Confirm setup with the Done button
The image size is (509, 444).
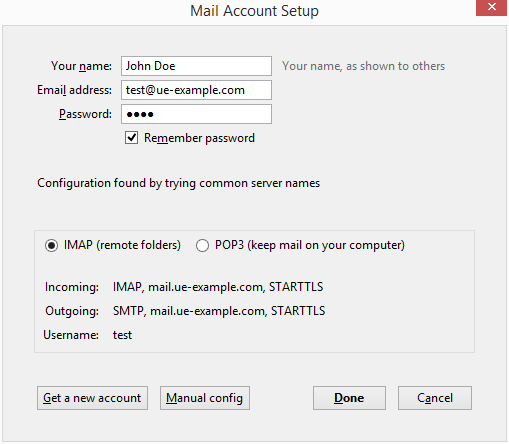[349, 398]
